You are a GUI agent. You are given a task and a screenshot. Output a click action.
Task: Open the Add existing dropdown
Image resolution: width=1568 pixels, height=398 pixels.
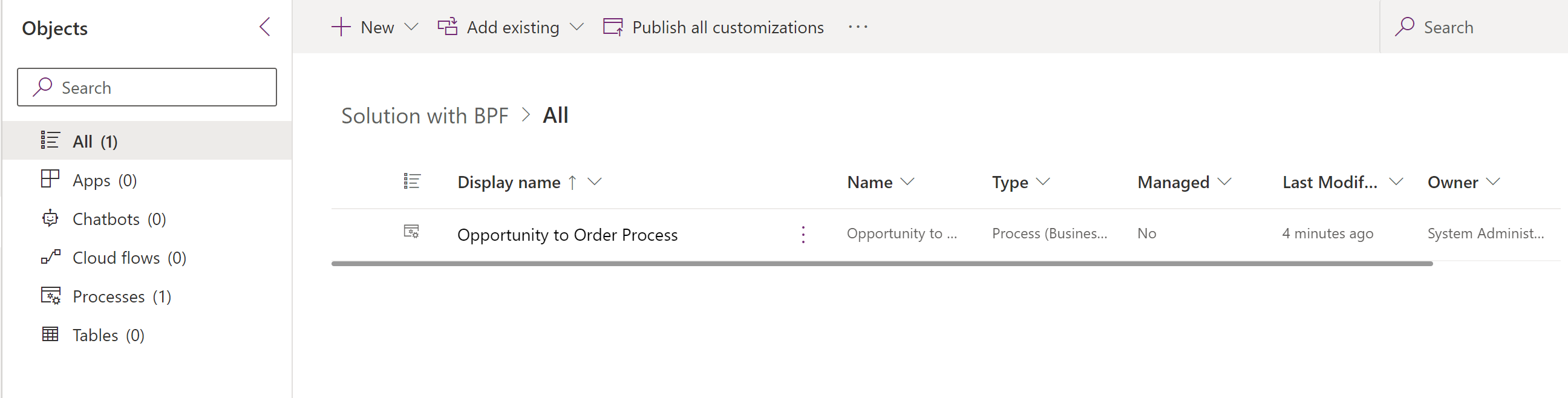tap(577, 27)
